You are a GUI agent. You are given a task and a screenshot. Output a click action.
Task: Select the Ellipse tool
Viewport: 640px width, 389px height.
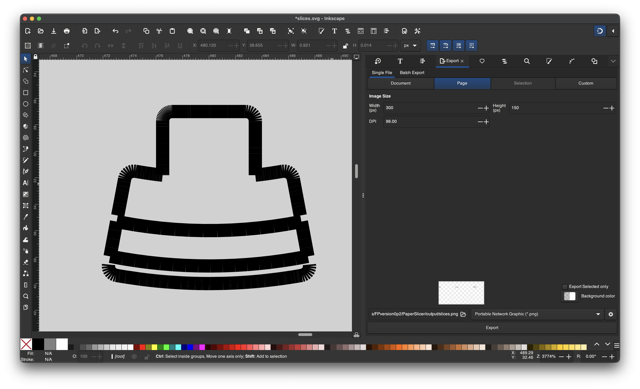point(26,104)
